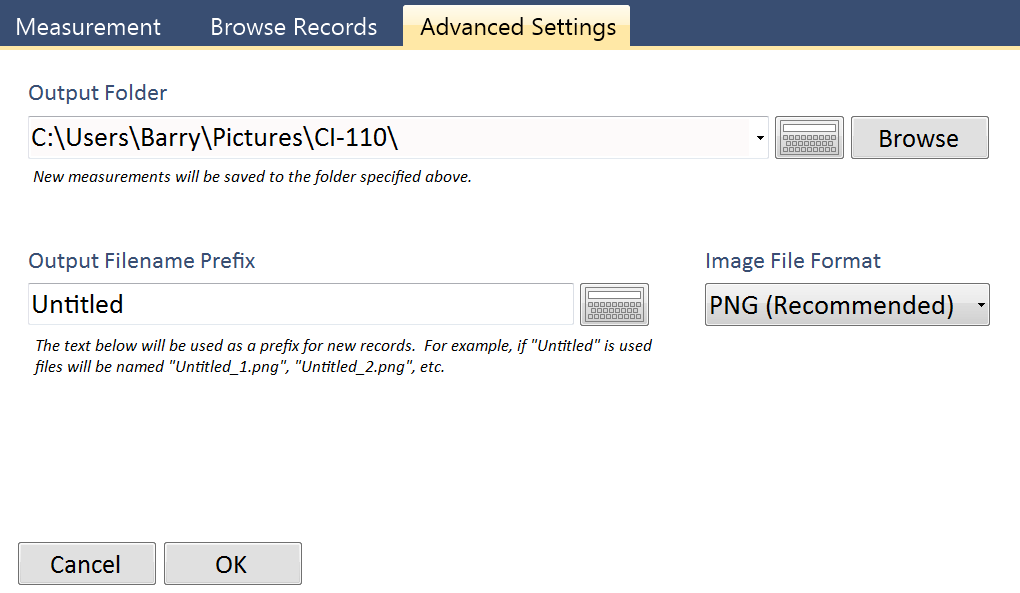Click the 'New measurements will be saved' hint text
This screenshot has height=593, width=1020.
tap(252, 177)
